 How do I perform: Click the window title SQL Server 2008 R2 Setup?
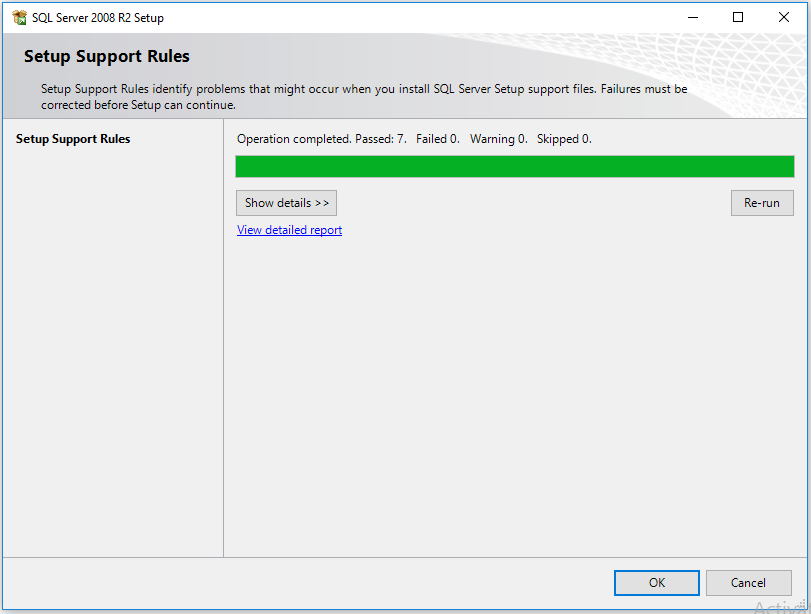[98, 18]
